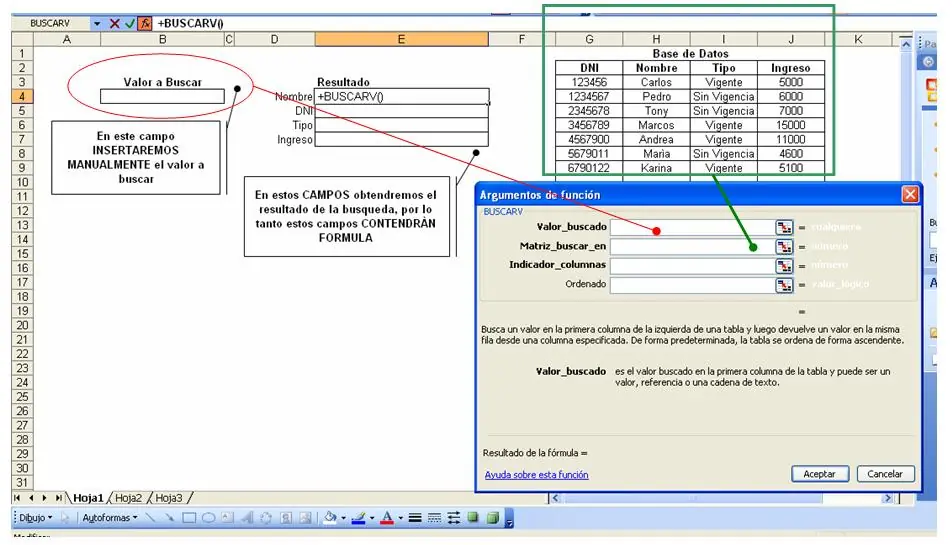Expand Font Color palette arrow
Image resolution: width=952 pixels, height=545 pixels.
(401, 518)
